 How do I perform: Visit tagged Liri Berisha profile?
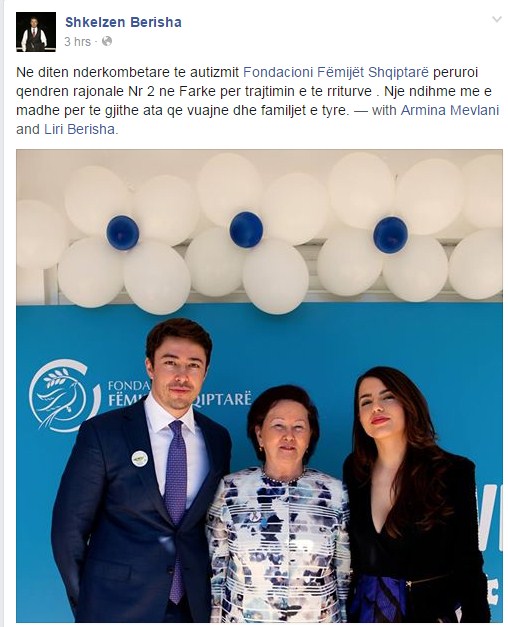(80, 130)
